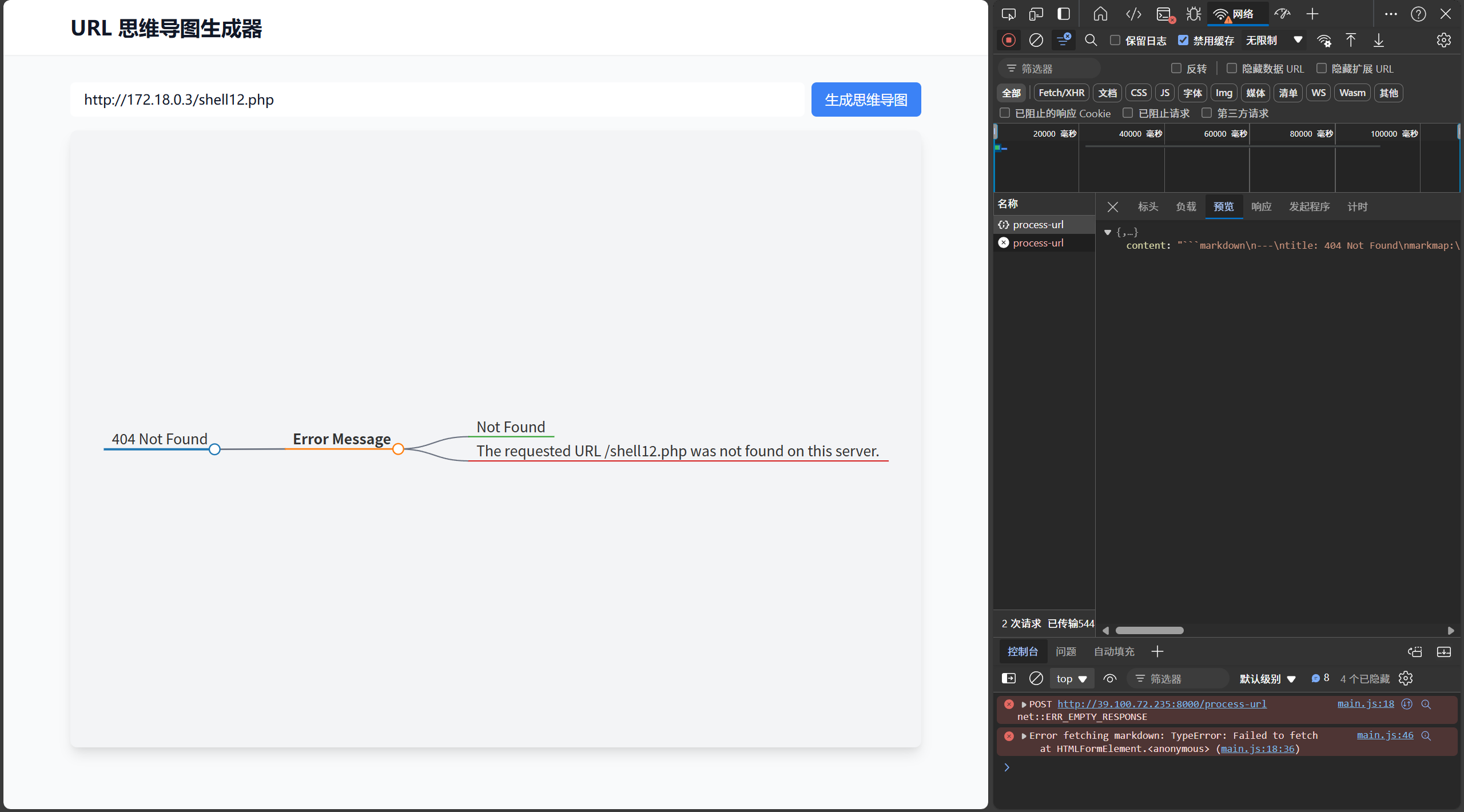The width and height of the screenshot is (1464, 812).
Task: Open network search magnifier
Action: [1091, 40]
